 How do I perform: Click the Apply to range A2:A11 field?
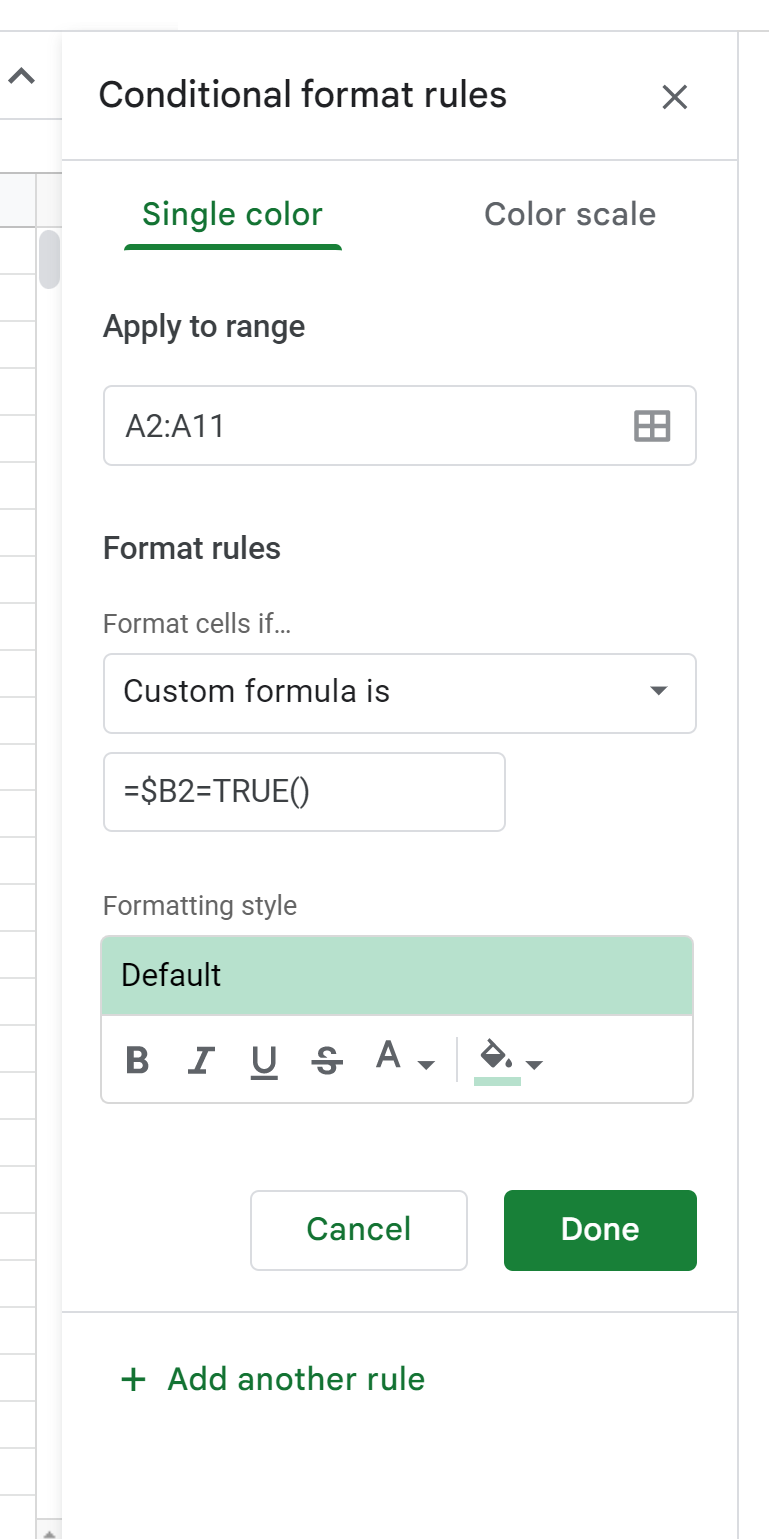pos(400,426)
